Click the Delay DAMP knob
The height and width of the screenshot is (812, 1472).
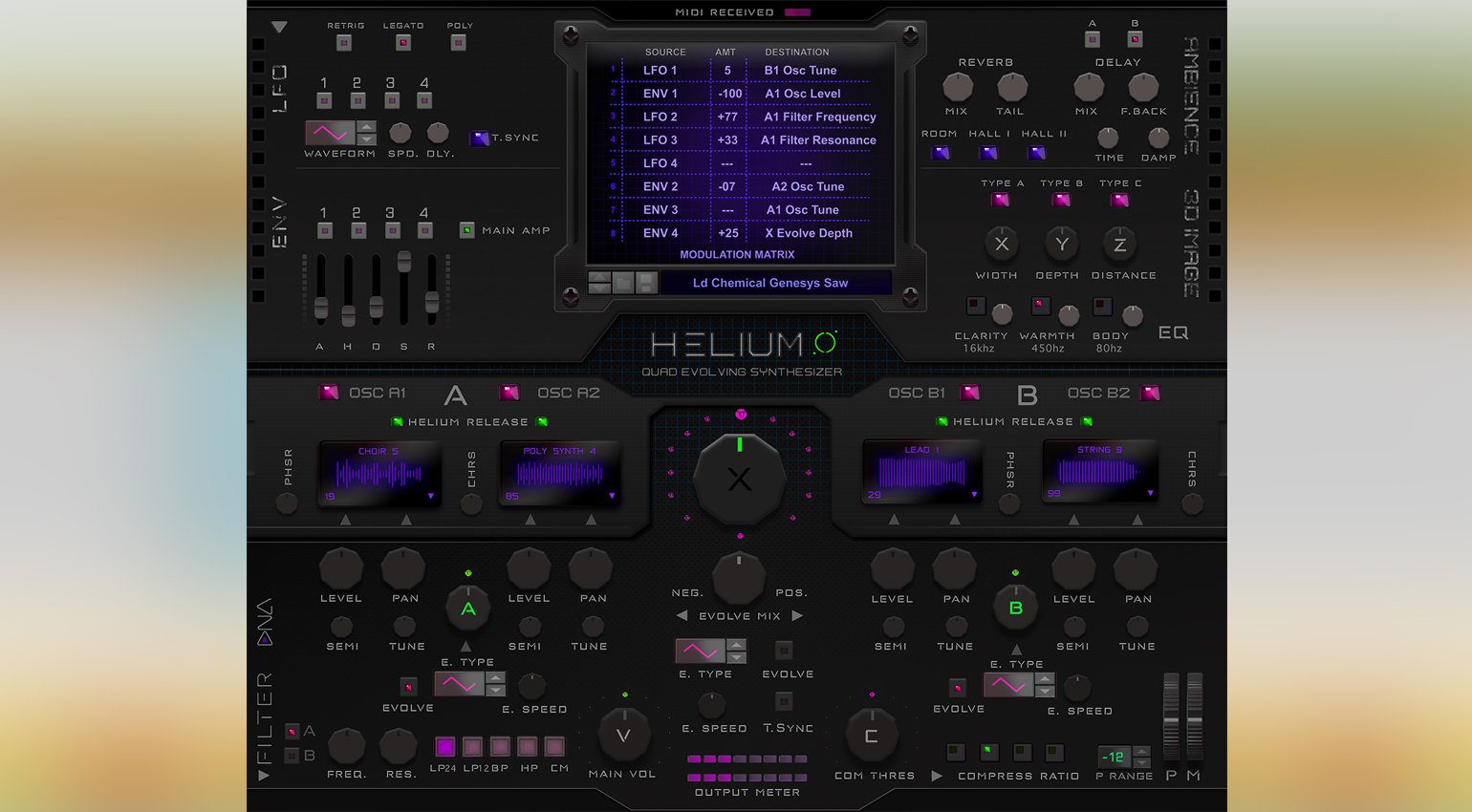[x=1158, y=139]
